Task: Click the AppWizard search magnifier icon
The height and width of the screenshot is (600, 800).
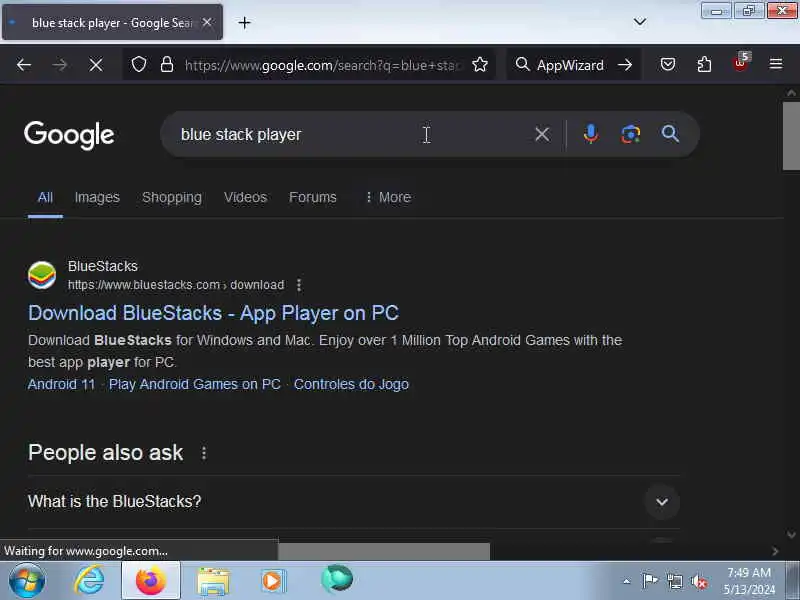Action: [x=522, y=64]
